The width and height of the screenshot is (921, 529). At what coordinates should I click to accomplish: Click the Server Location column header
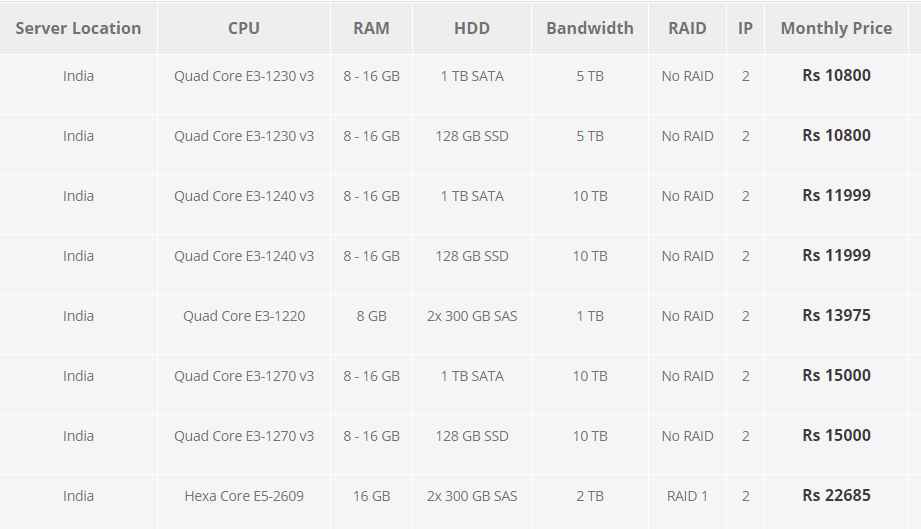click(x=78, y=28)
